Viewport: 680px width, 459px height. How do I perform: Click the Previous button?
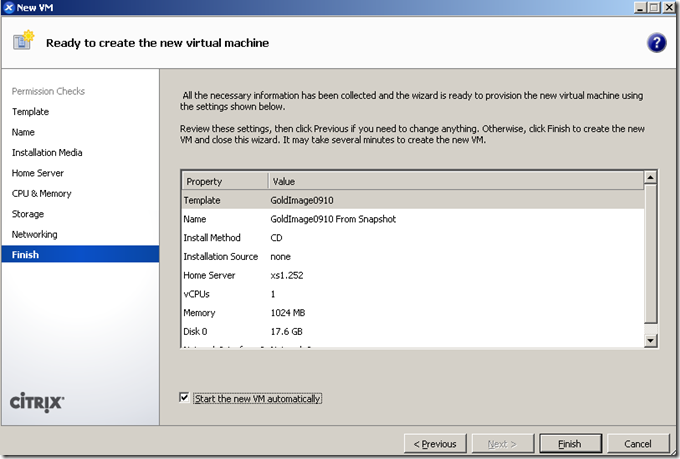pos(435,444)
